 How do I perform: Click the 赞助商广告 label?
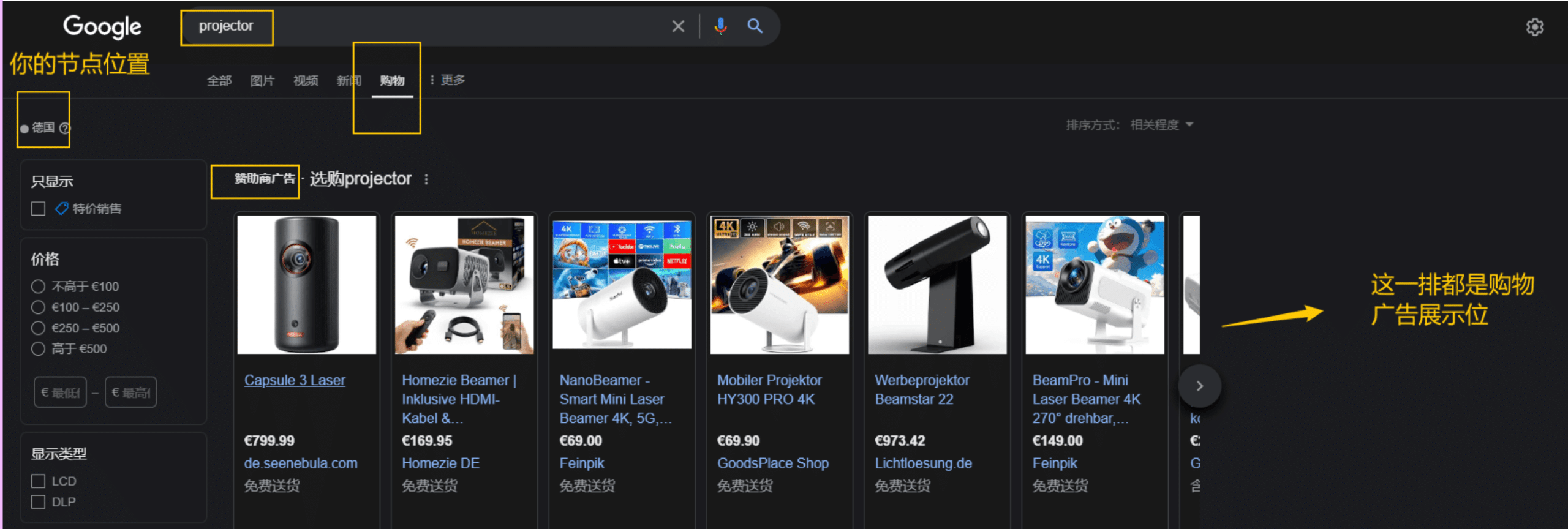tap(265, 179)
